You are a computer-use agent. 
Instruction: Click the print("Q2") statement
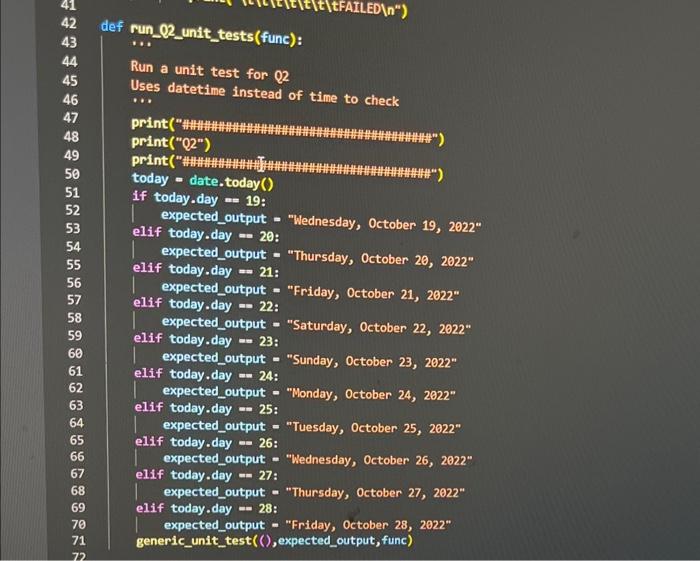[171, 143]
